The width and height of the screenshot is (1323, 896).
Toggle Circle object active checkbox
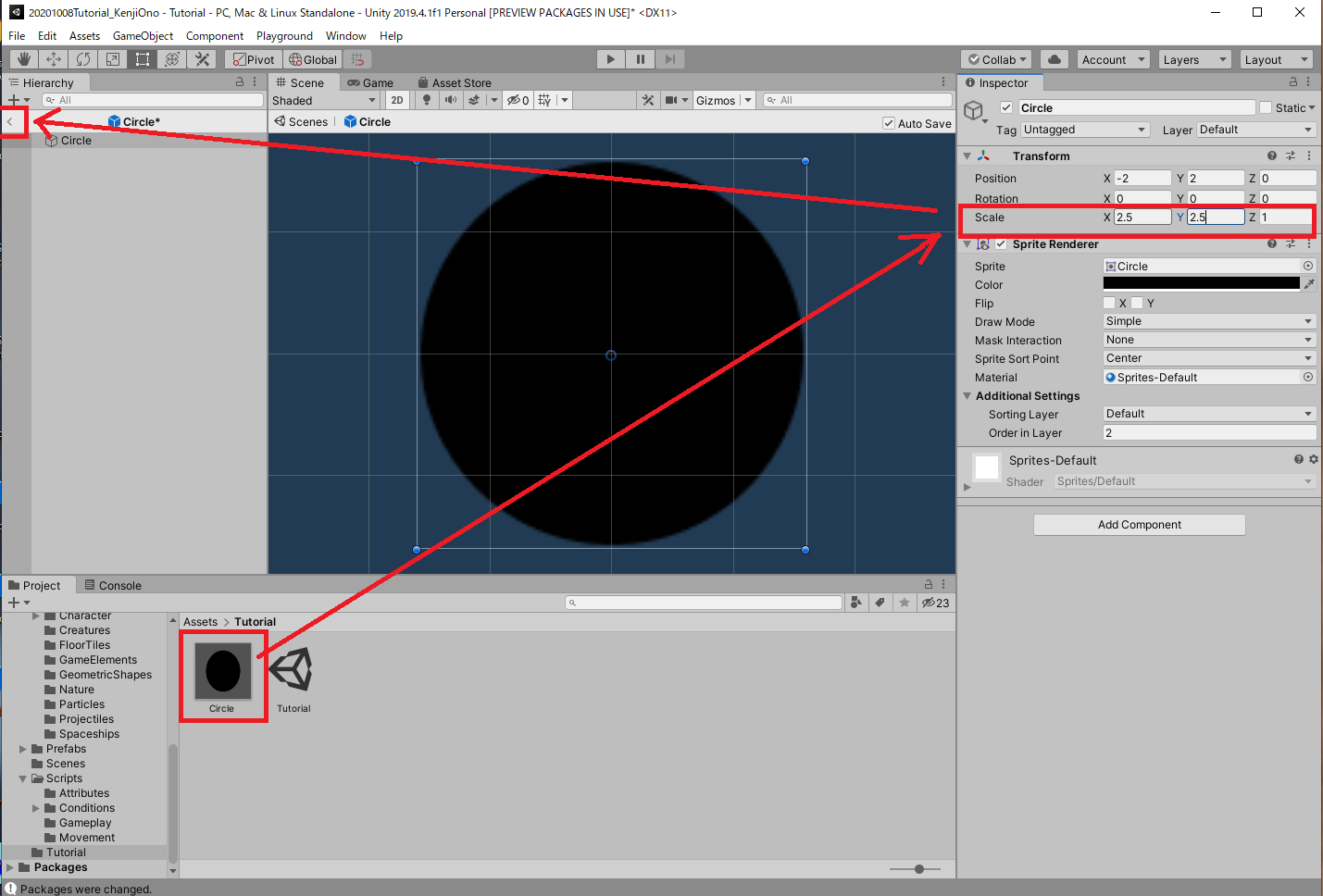click(1006, 107)
